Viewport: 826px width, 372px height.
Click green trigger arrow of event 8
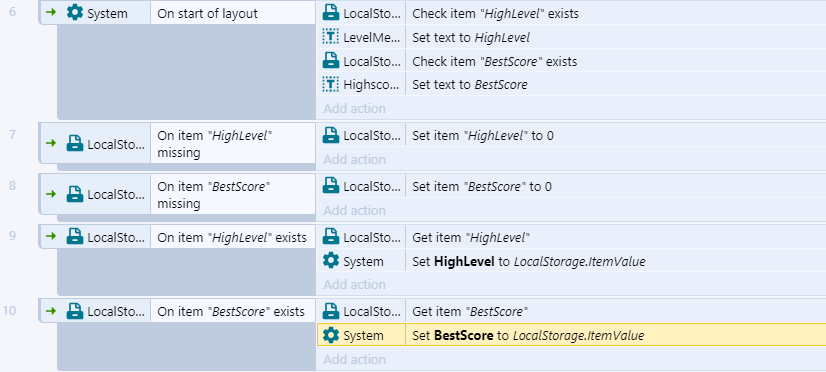click(x=51, y=194)
